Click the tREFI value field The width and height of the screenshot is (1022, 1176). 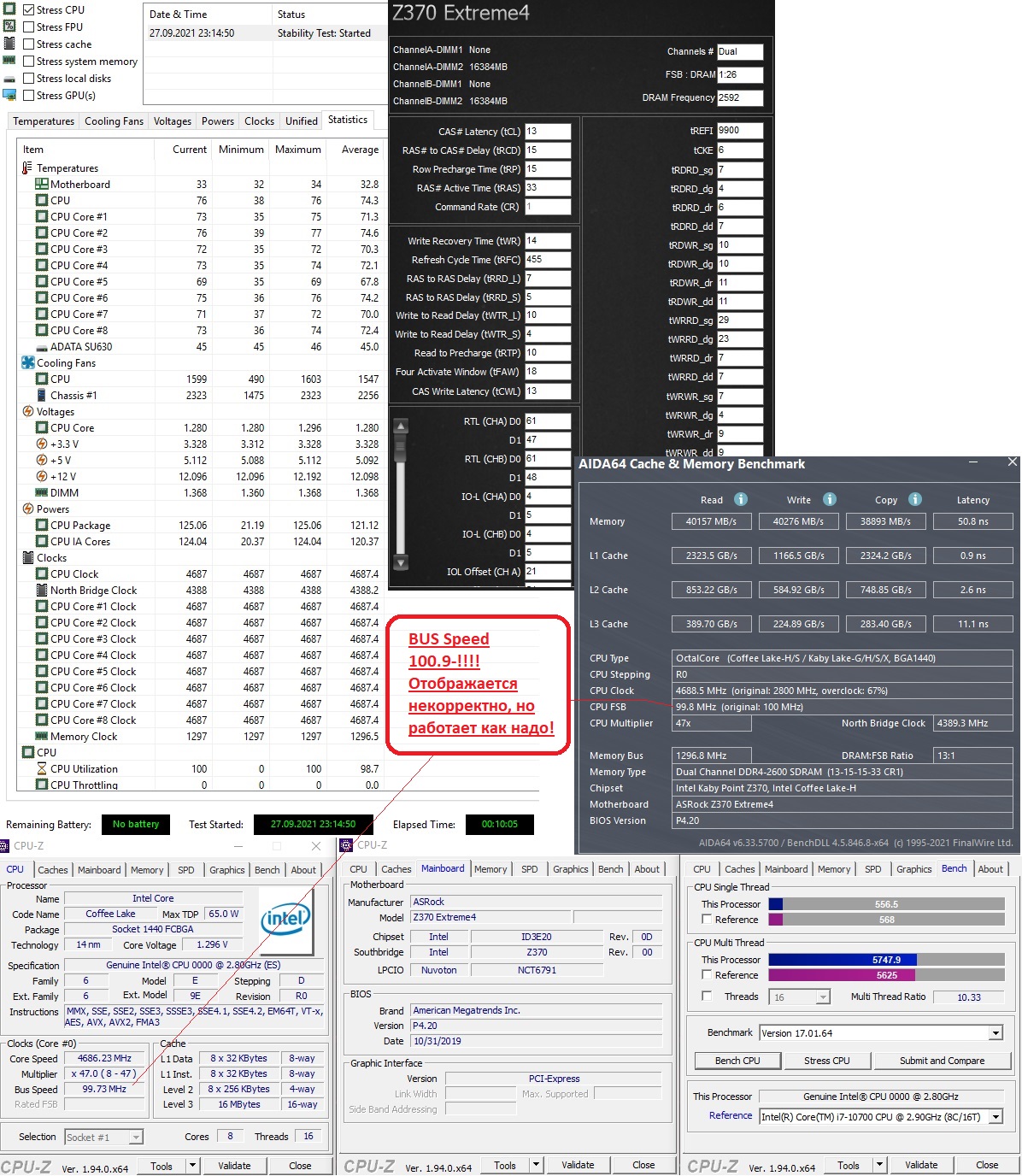point(740,131)
